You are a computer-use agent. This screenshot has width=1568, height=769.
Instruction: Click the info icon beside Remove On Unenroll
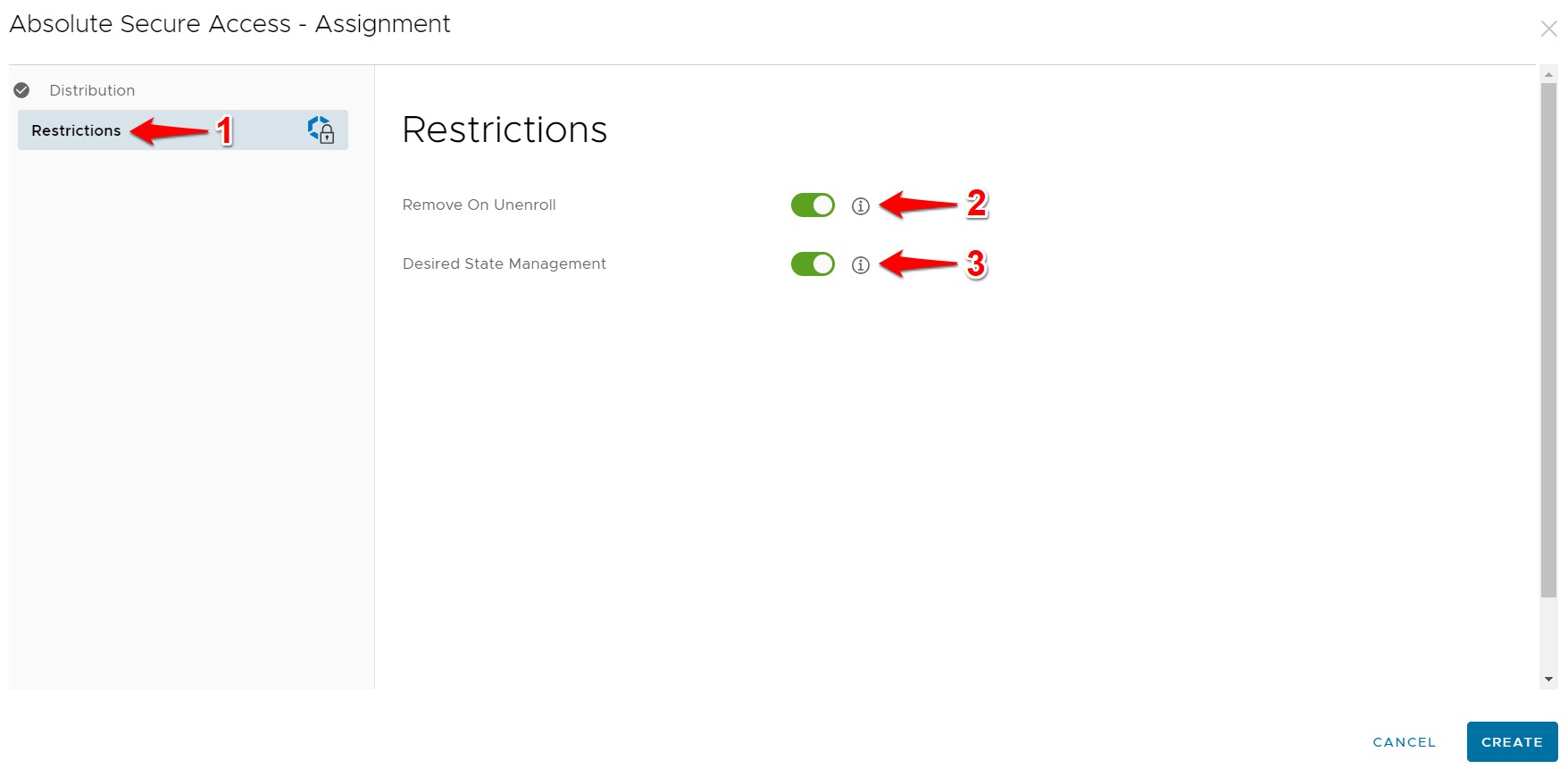click(861, 206)
